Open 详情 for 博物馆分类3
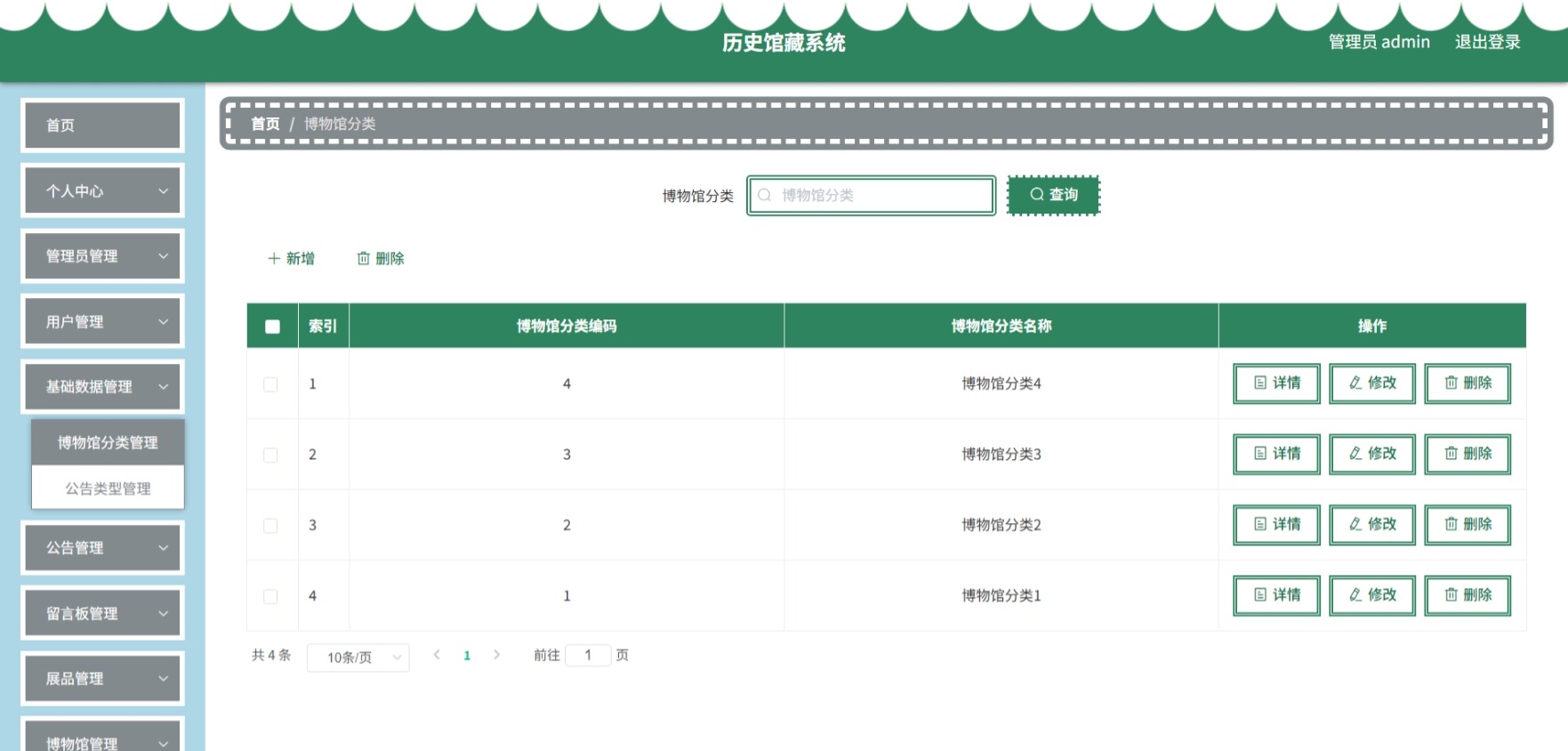 click(x=1276, y=454)
